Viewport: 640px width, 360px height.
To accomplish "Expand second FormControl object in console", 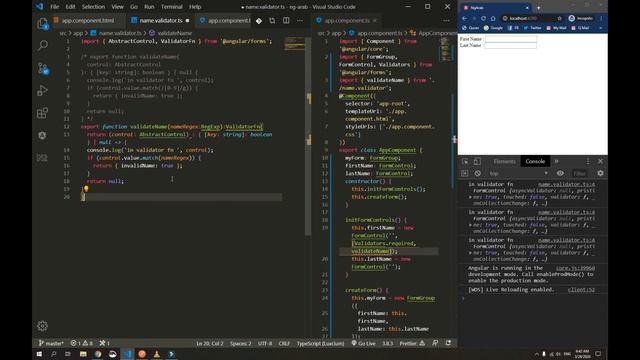I will click(x=471, y=225).
